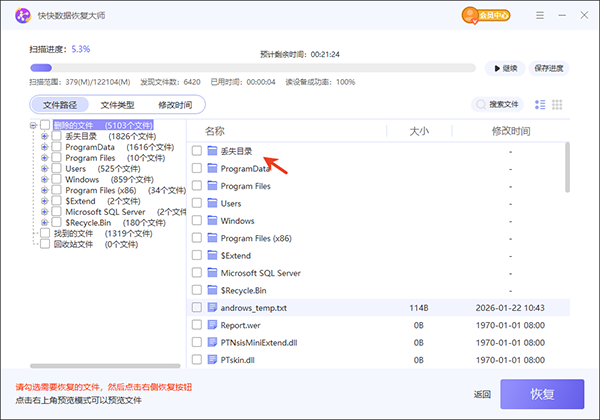
Task: Click file icon of Report.wer
Action: [212, 325]
